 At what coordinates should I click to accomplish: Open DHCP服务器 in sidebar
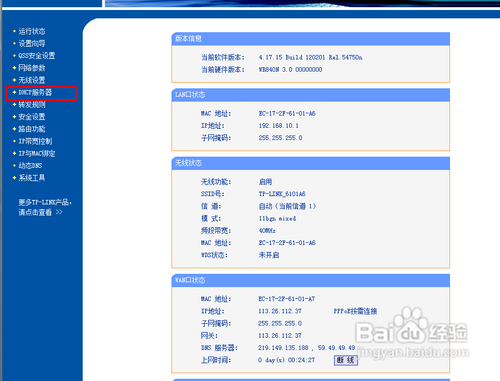(x=35, y=92)
